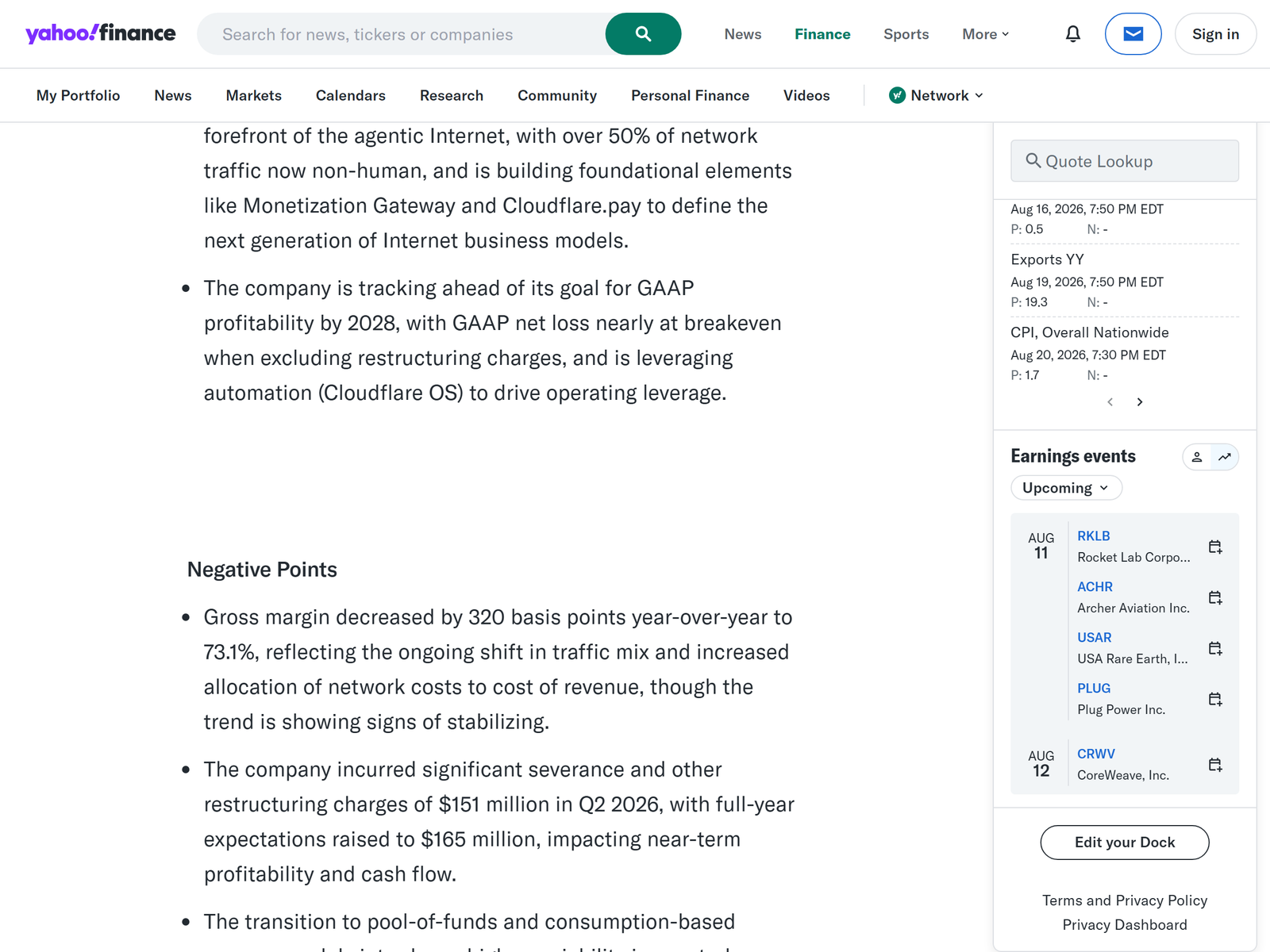This screenshot has width=1270, height=952.
Task: Add USAR earnings to calendar
Action: pos(1215,648)
